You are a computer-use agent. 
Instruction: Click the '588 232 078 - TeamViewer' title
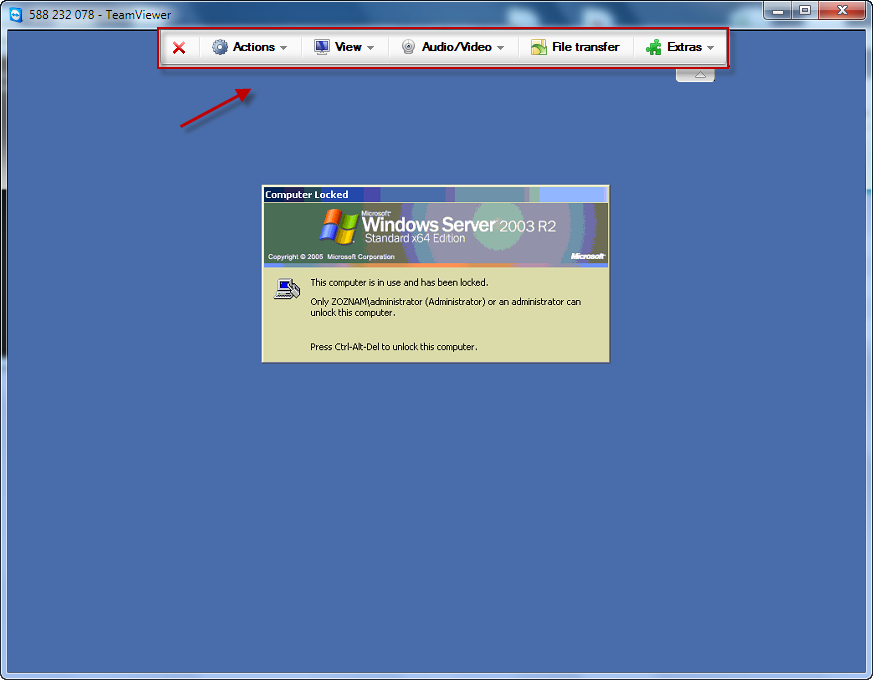[100, 14]
